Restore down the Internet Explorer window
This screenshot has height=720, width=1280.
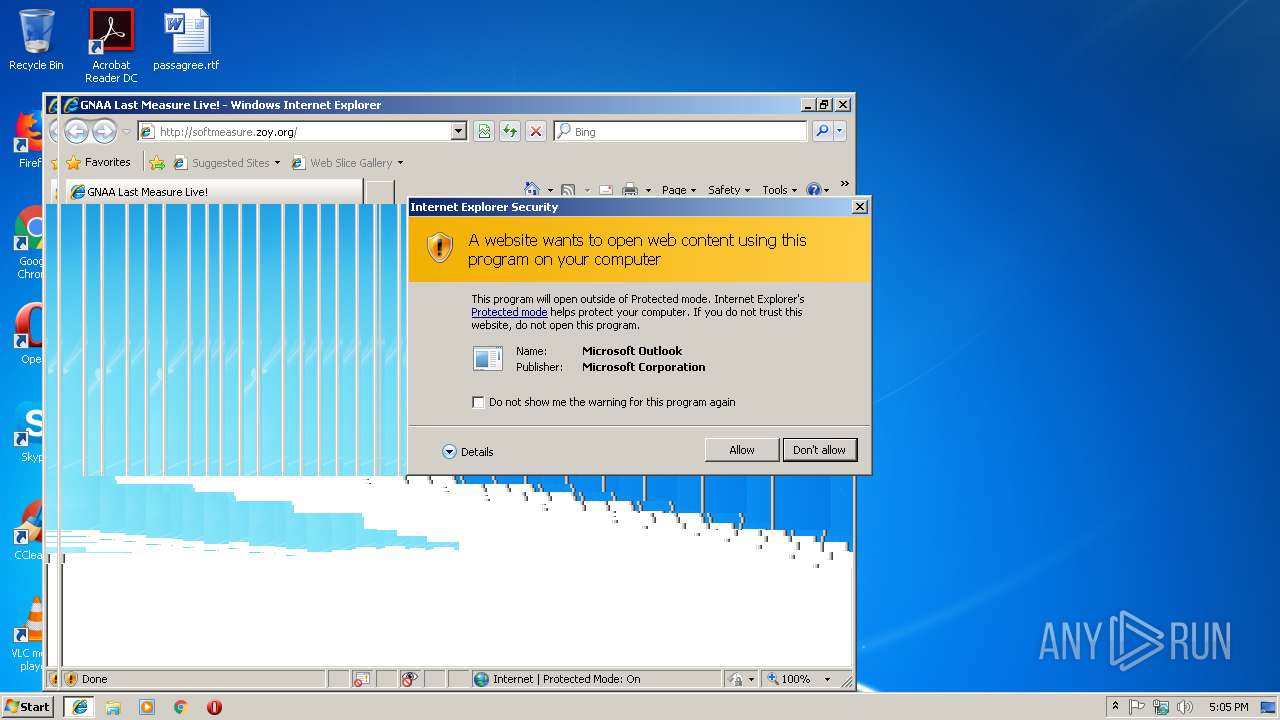coord(824,105)
